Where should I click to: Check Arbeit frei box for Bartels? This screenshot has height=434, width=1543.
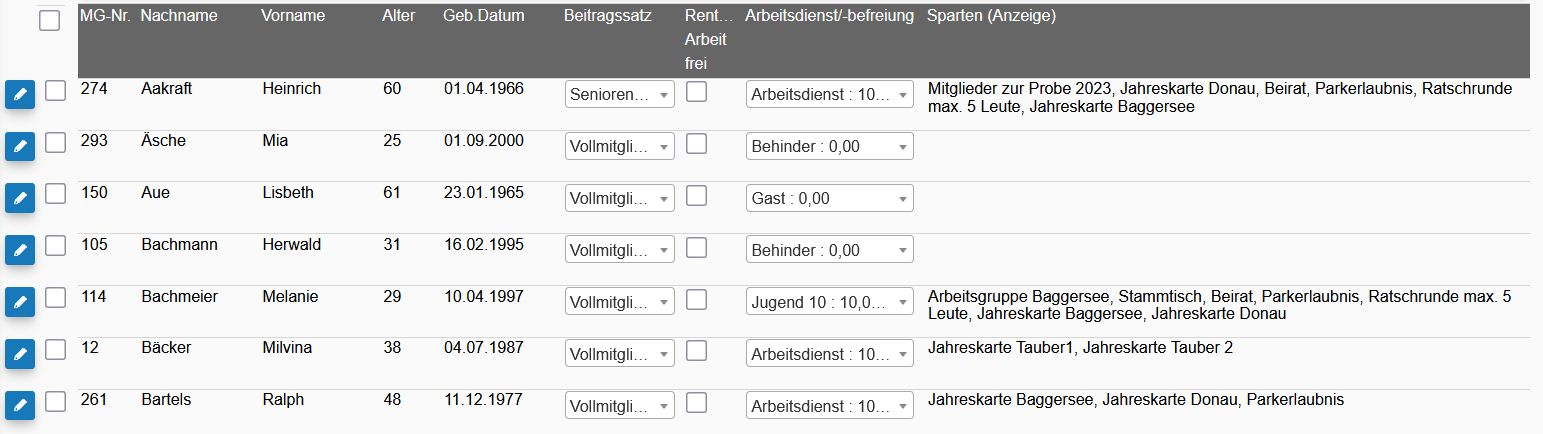click(x=696, y=402)
